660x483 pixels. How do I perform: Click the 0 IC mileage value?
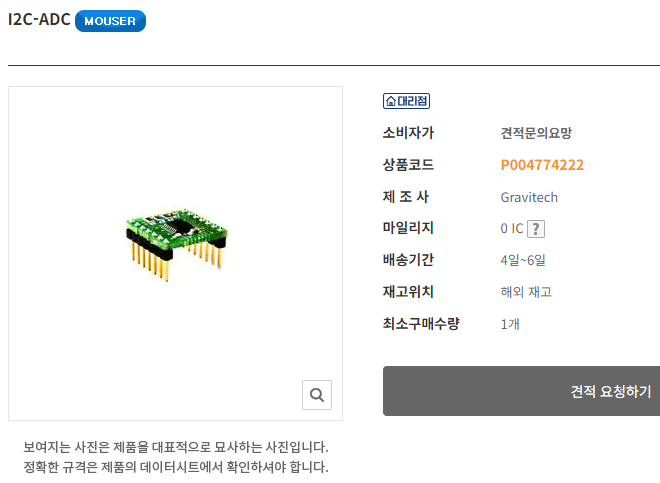pyautogui.click(x=512, y=229)
